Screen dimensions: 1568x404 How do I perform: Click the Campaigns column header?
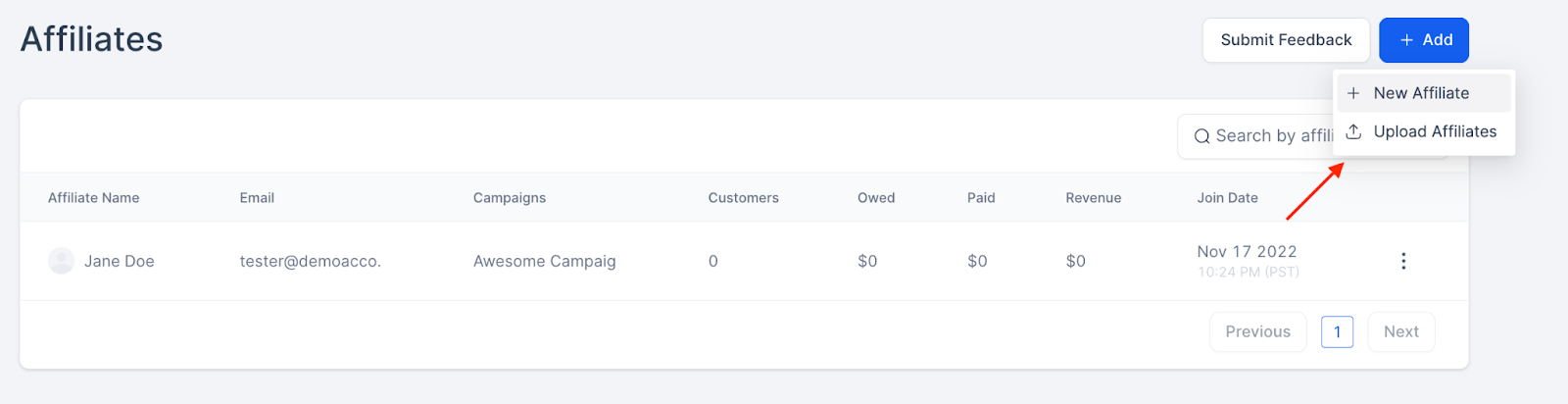pyautogui.click(x=510, y=198)
